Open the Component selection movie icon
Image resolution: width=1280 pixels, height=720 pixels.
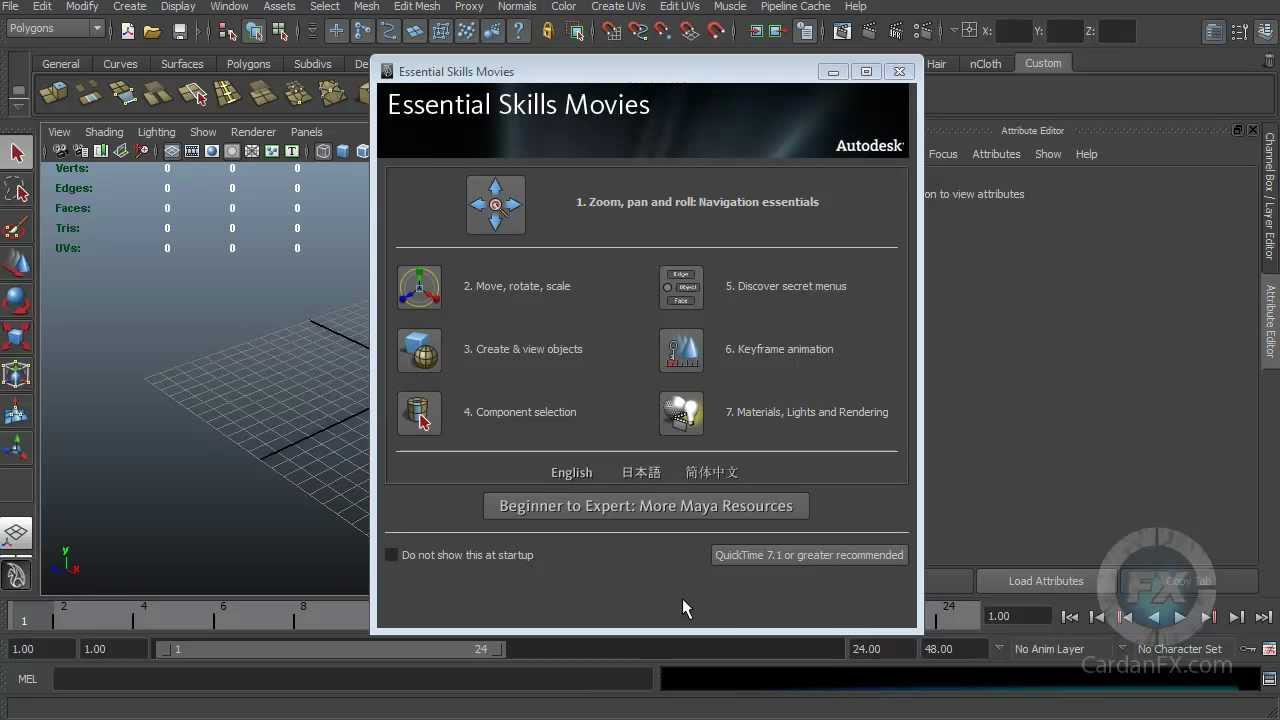[x=419, y=413]
